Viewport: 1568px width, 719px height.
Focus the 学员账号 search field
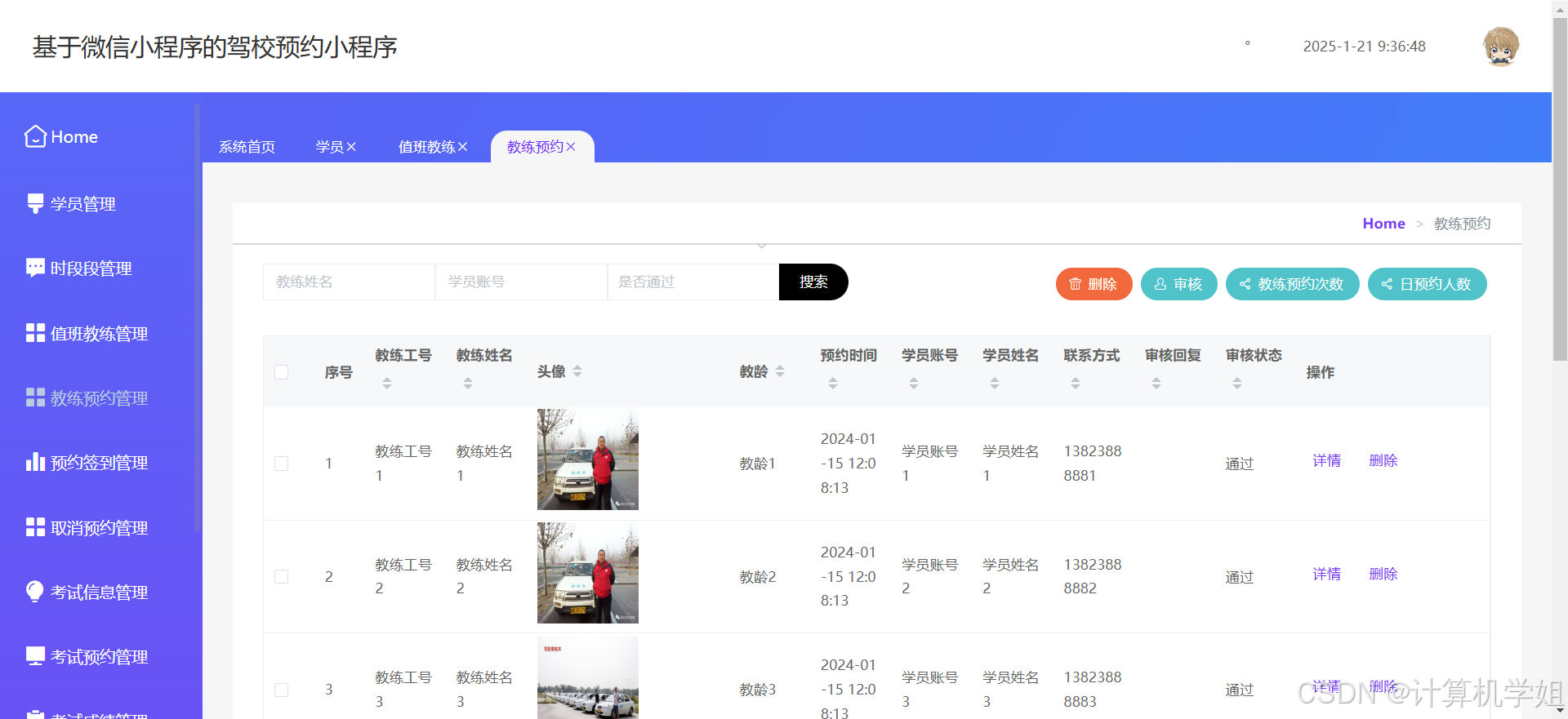point(521,282)
